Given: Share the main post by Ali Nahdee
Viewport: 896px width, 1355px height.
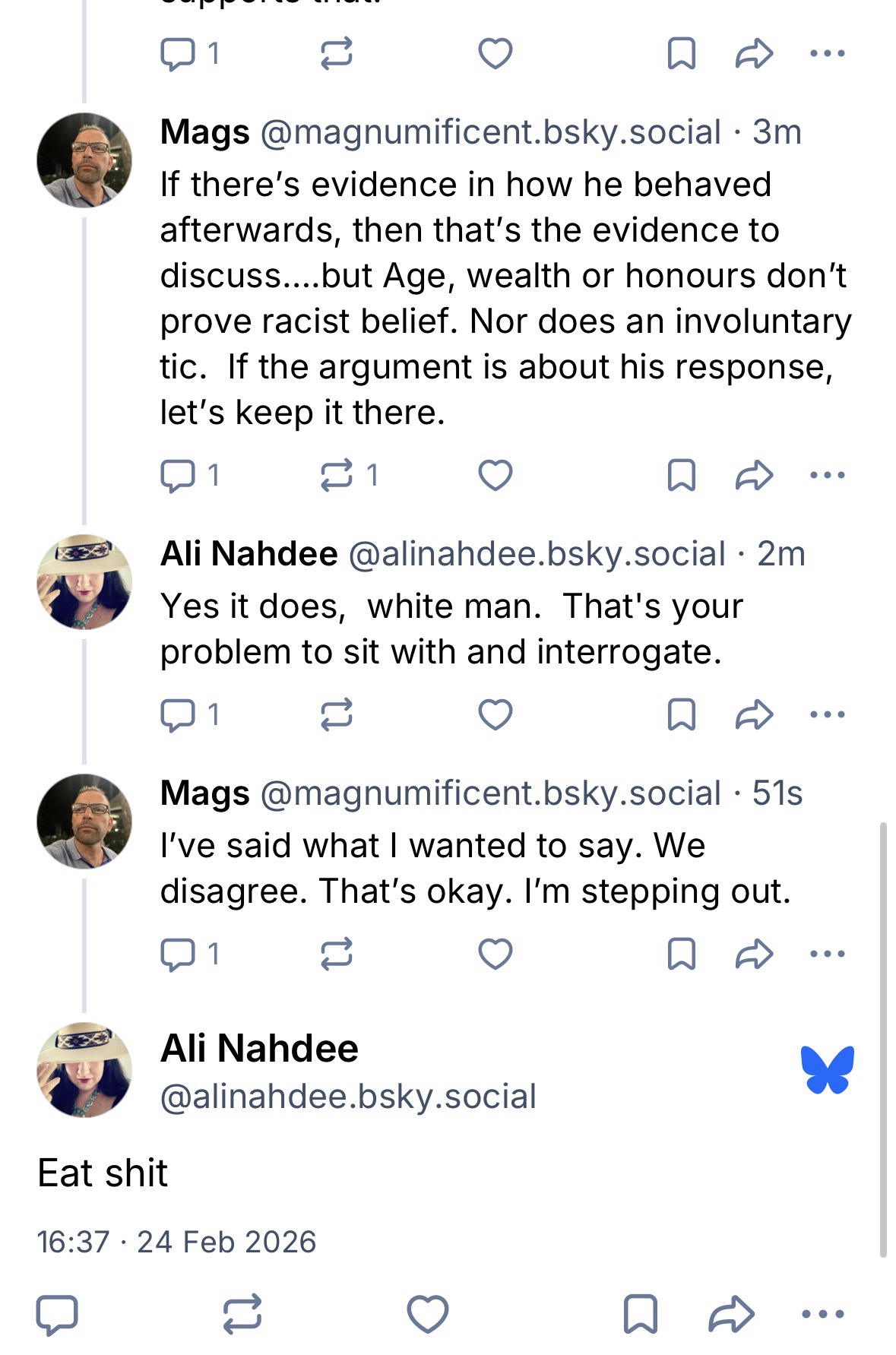Looking at the screenshot, I should [x=731, y=1314].
